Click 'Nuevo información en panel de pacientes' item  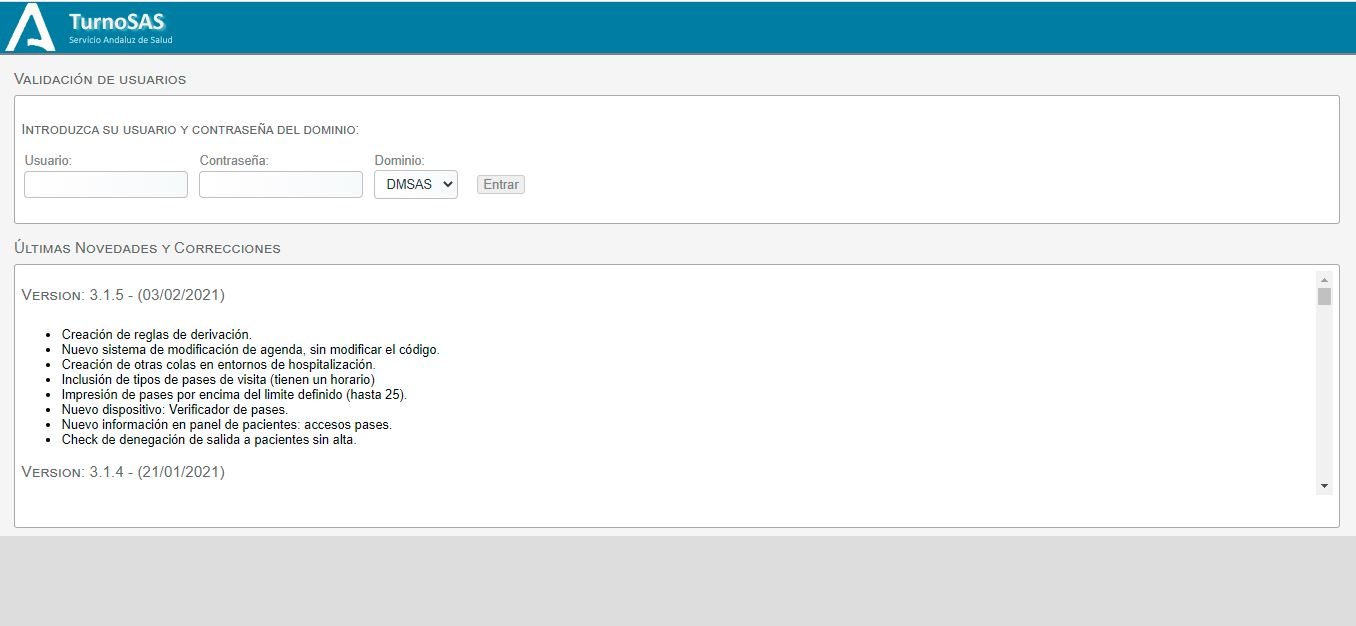(x=227, y=424)
